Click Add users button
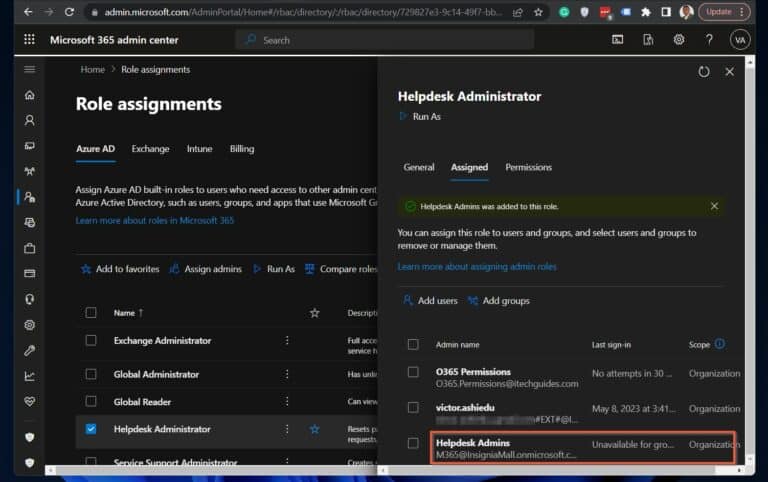 (430, 301)
